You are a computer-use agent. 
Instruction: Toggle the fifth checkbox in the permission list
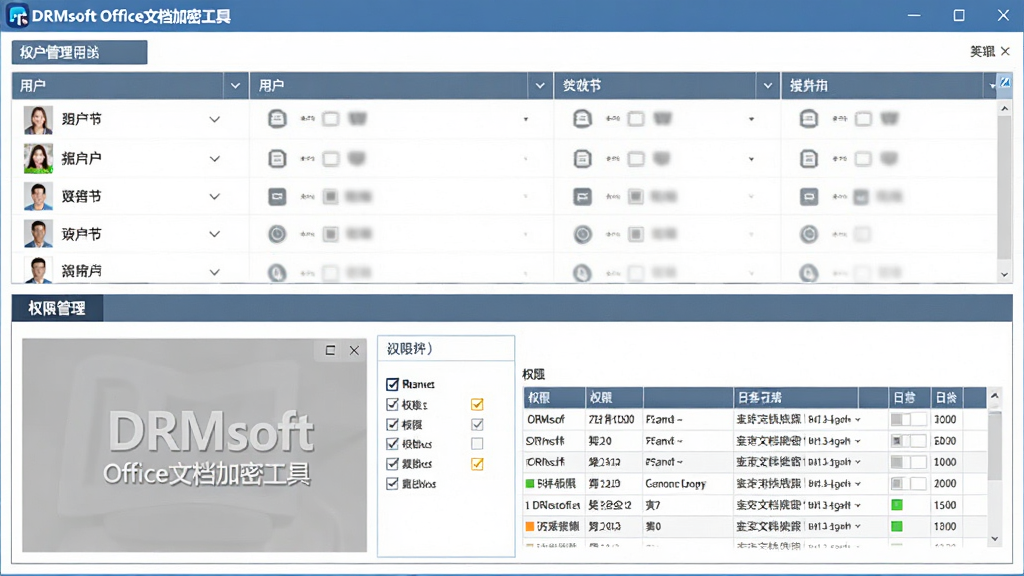pos(392,464)
